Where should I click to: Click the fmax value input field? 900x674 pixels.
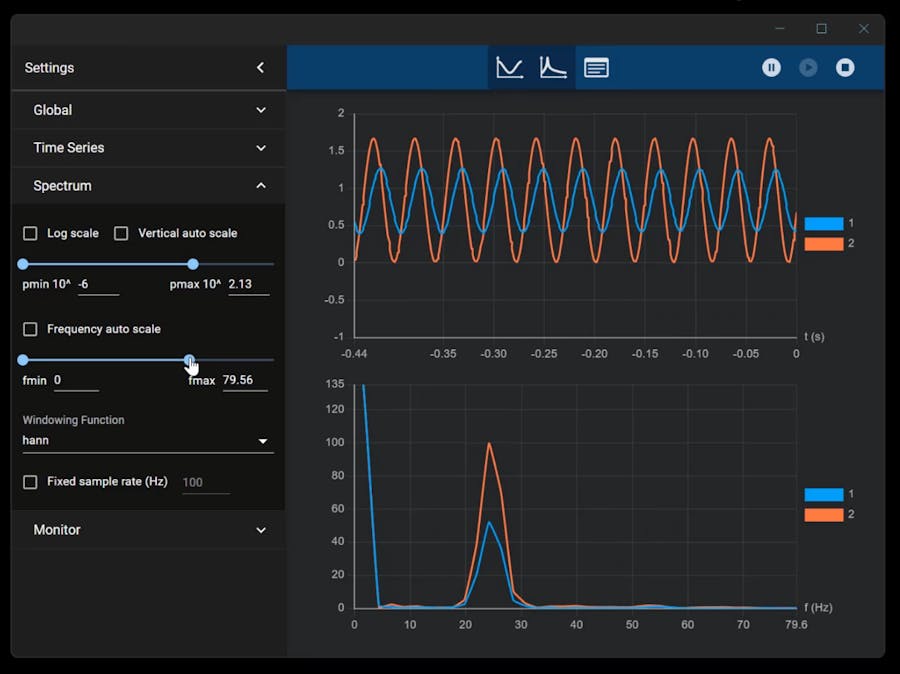[244, 380]
